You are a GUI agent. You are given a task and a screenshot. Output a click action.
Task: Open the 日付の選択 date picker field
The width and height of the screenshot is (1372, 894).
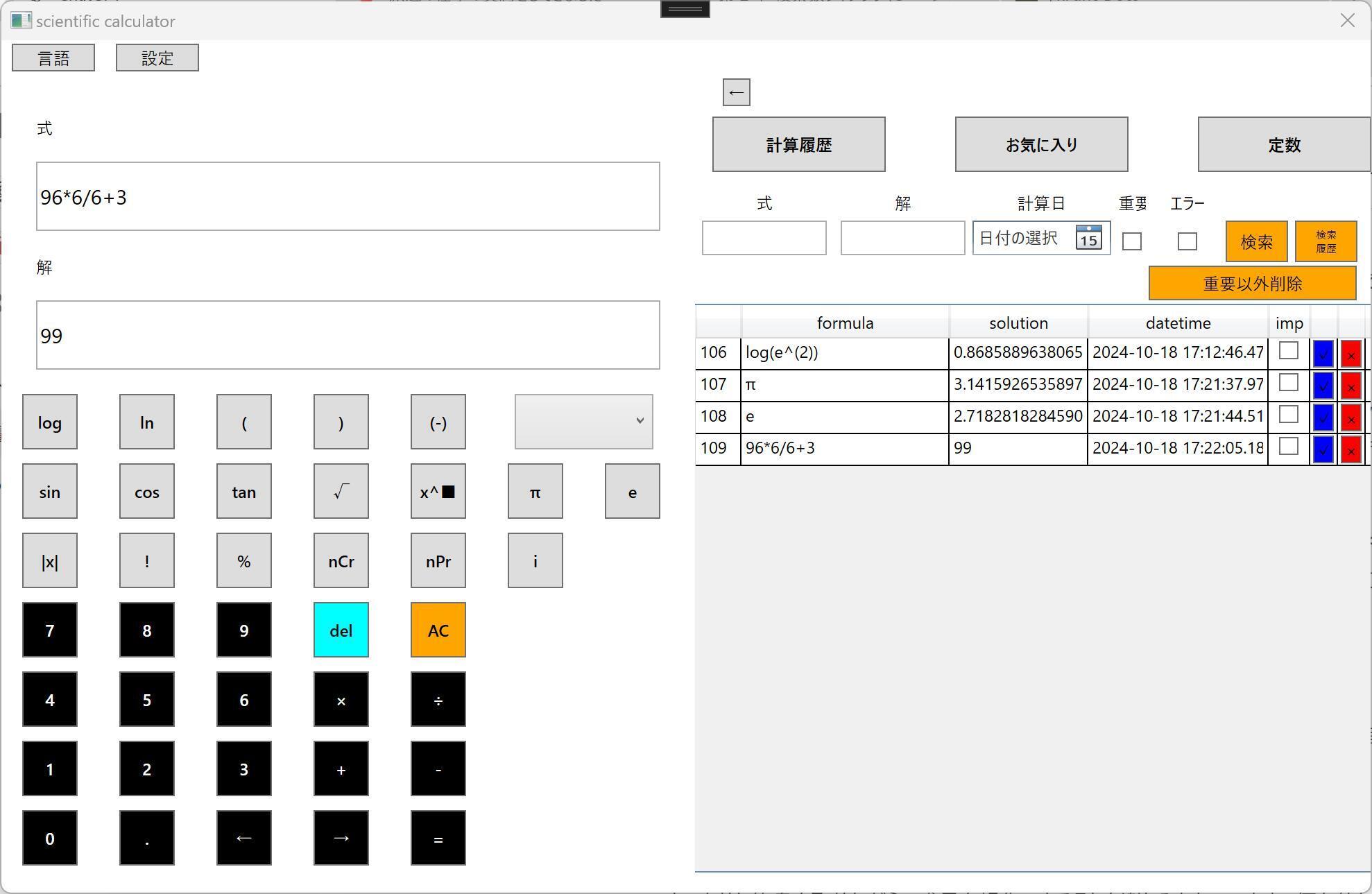pyautogui.click(x=1020, y=238)
